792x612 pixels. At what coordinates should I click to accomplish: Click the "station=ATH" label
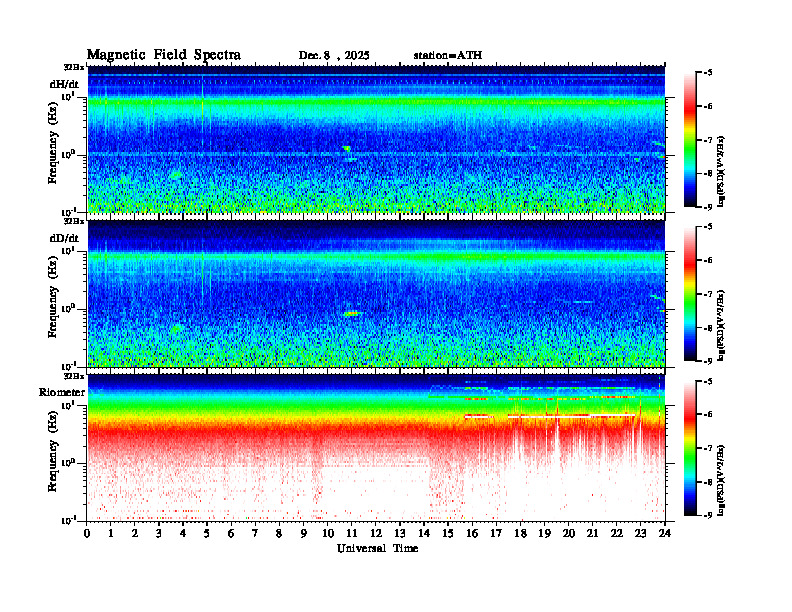[x=448, y=56]
